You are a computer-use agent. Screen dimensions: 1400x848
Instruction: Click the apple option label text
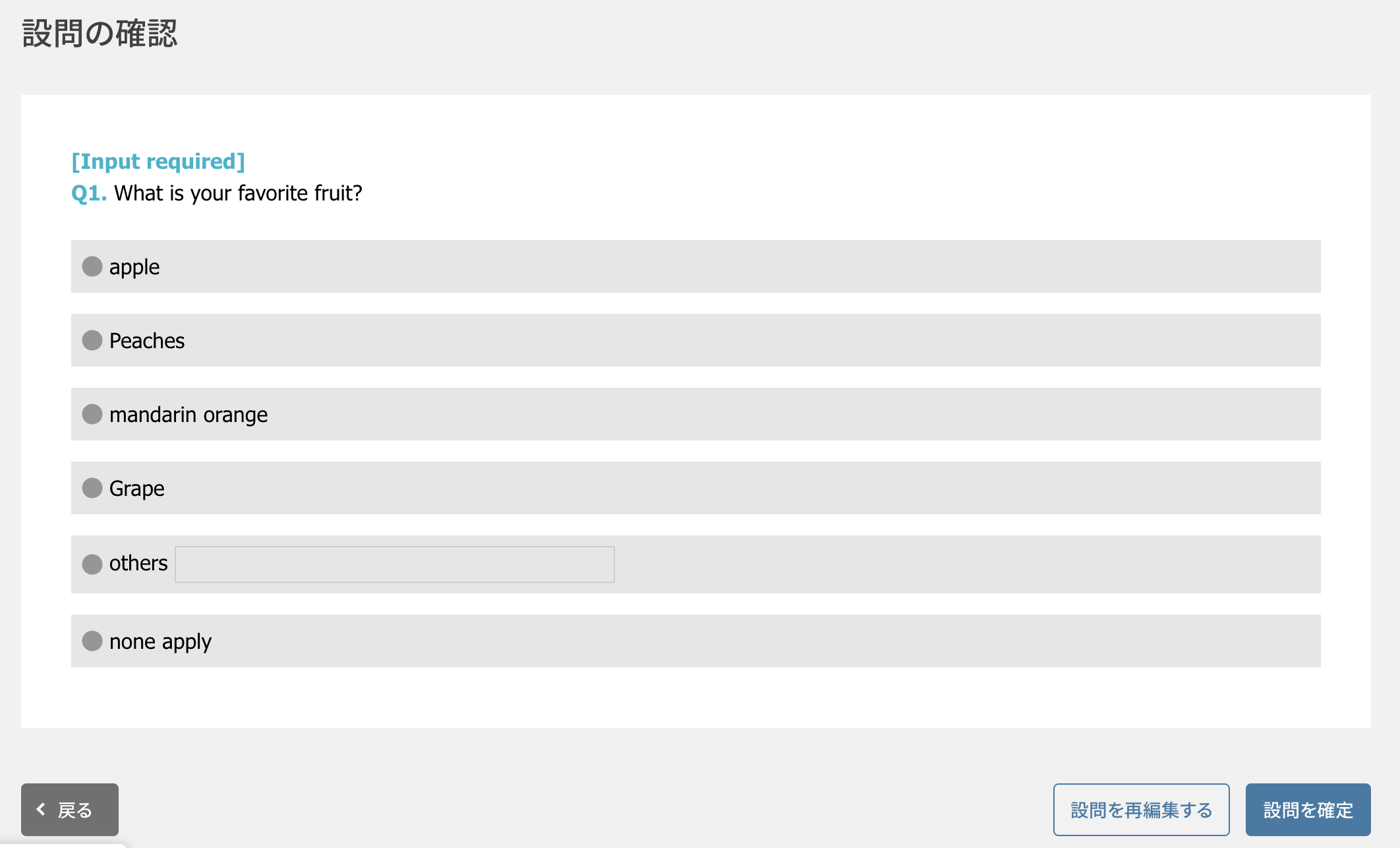pos(134,268)
